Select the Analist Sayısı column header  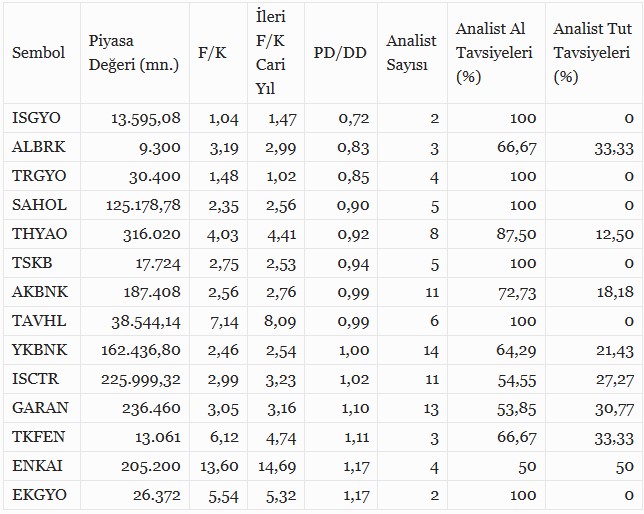[x=410, y=52]
